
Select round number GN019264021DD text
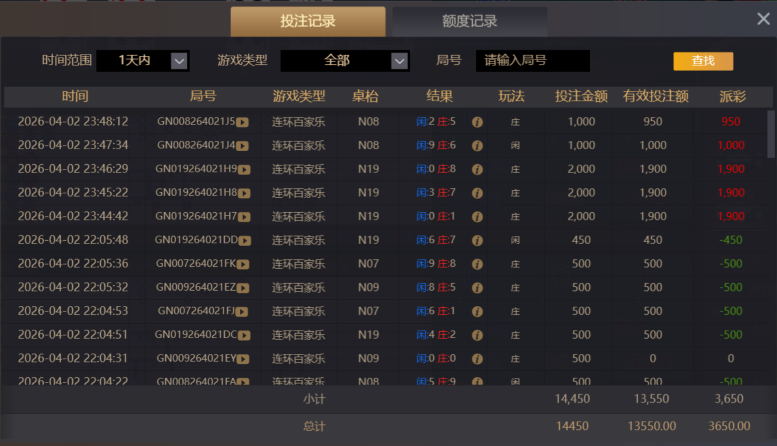tap(196, 240)
